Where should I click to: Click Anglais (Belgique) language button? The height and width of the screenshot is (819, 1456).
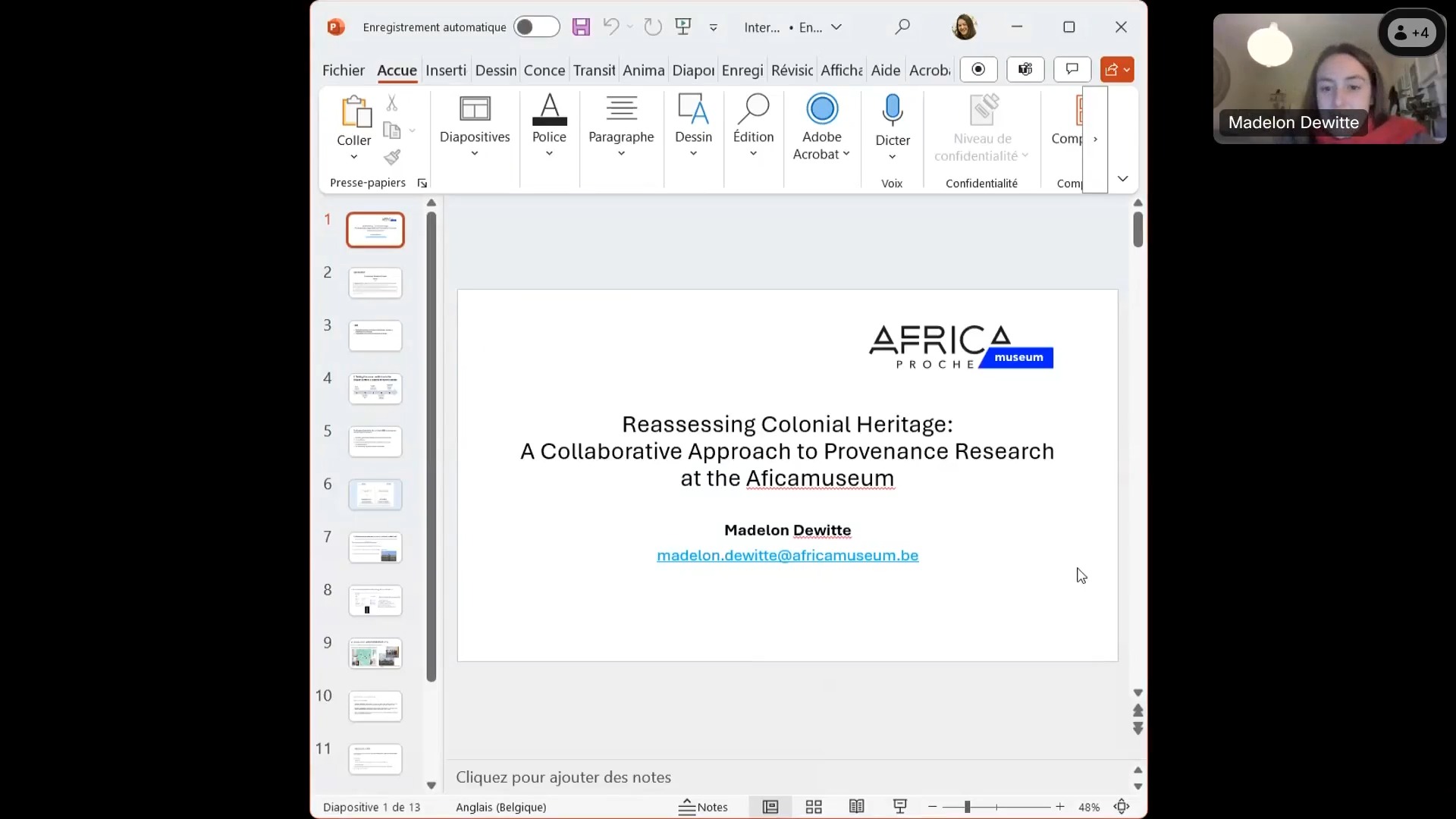click(501, 807)
